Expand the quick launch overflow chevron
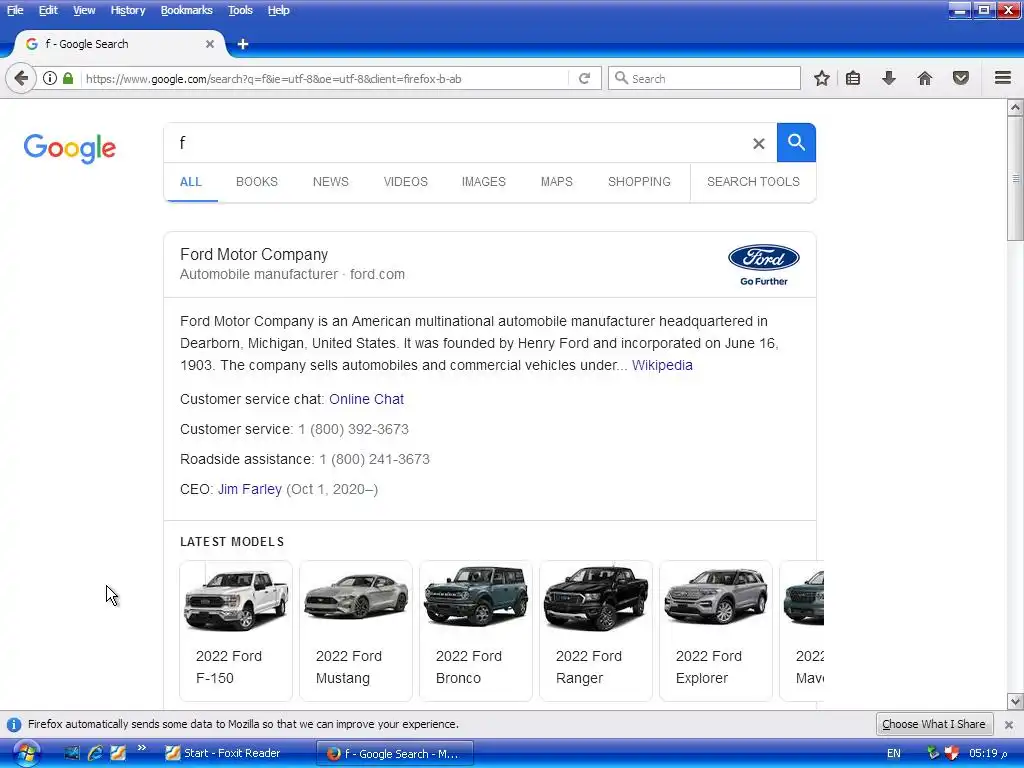The height and width of the screenshot is (768, 1024). click(142, 748)
